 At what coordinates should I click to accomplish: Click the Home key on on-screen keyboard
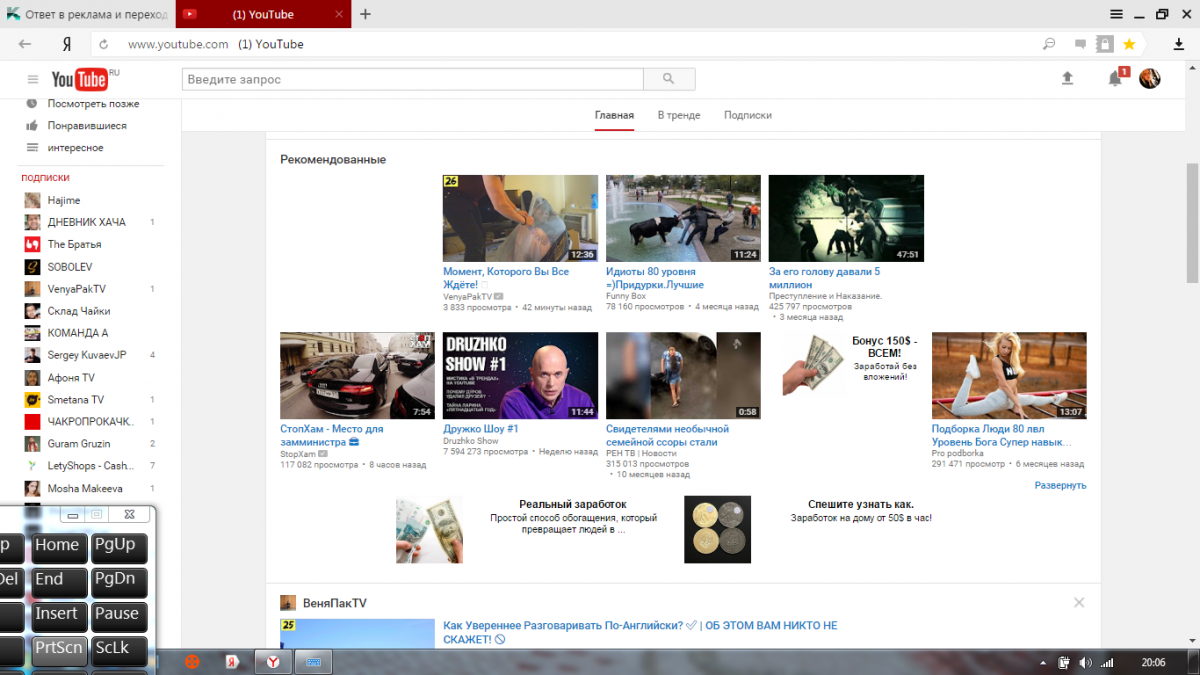(x=57, y=546)
